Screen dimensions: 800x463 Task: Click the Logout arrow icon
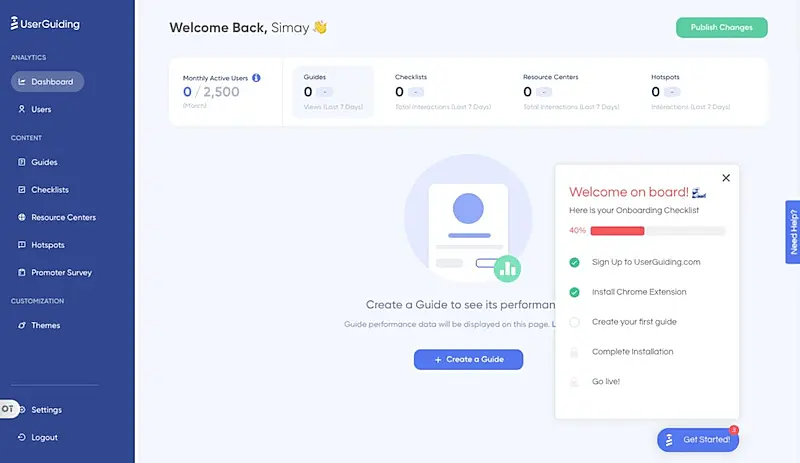(22, 437)
